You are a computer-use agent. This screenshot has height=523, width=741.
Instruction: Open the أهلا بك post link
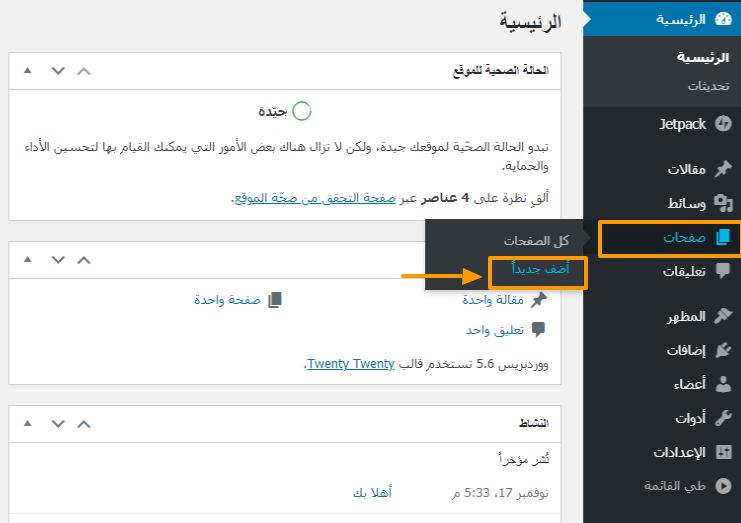[x=372, y=493]
